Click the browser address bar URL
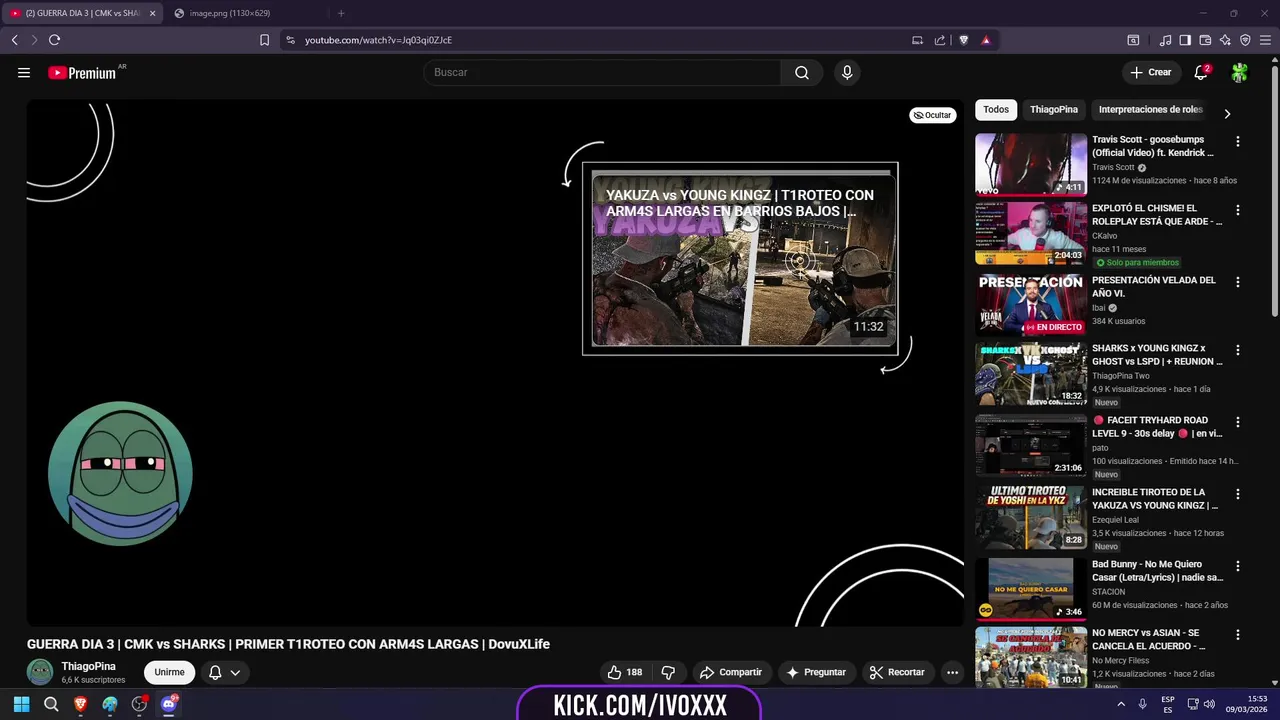 (x=378, y=40)
